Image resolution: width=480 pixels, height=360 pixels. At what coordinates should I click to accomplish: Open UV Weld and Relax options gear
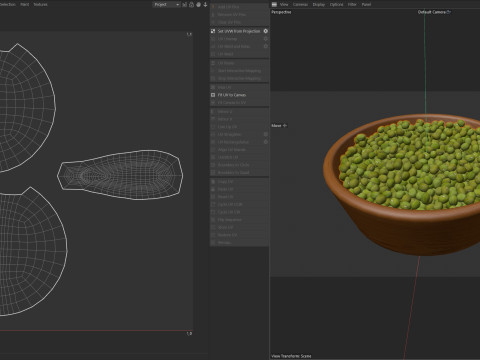pyautogui.click(x=266, y=46)
